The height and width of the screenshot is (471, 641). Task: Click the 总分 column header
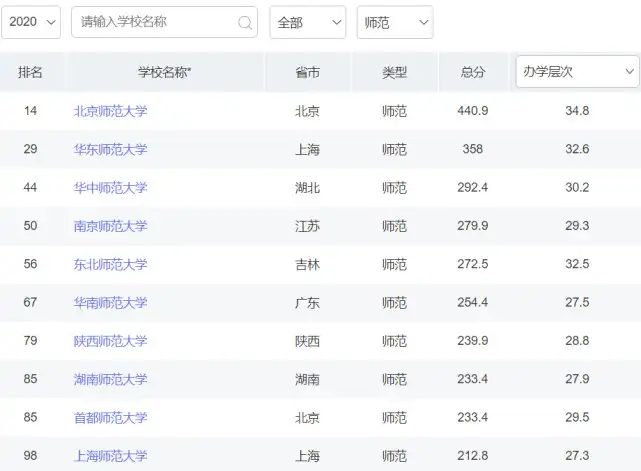tap(473, 72)
